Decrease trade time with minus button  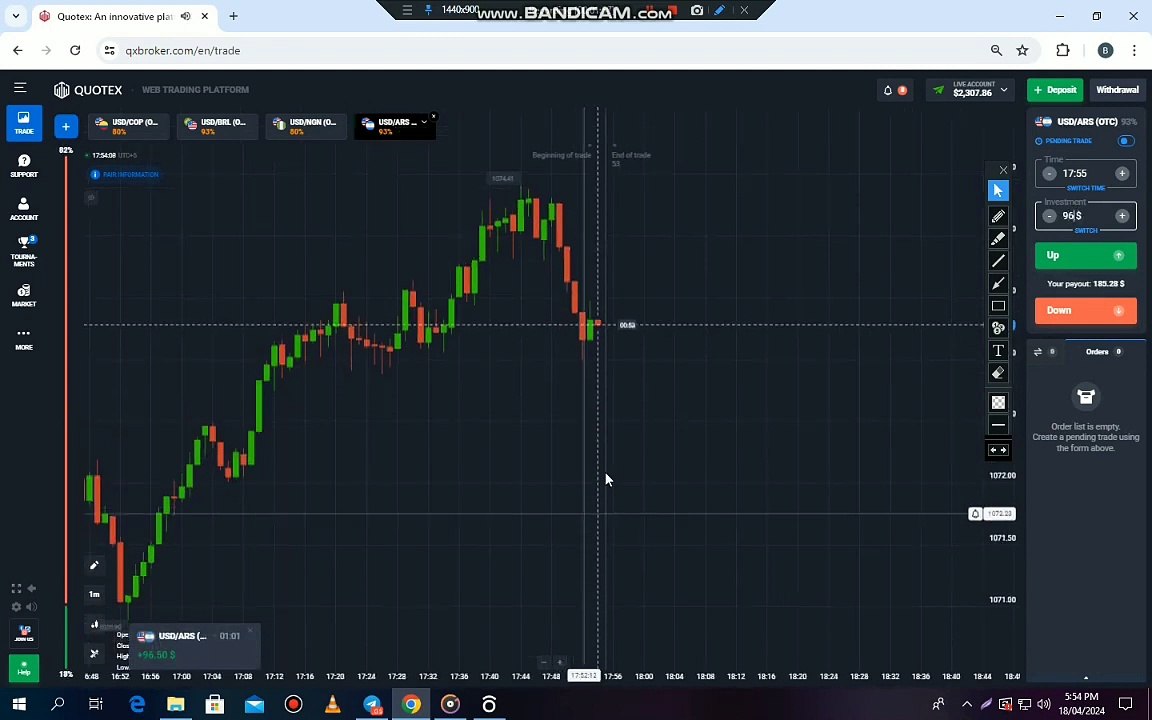point(1049,174)
